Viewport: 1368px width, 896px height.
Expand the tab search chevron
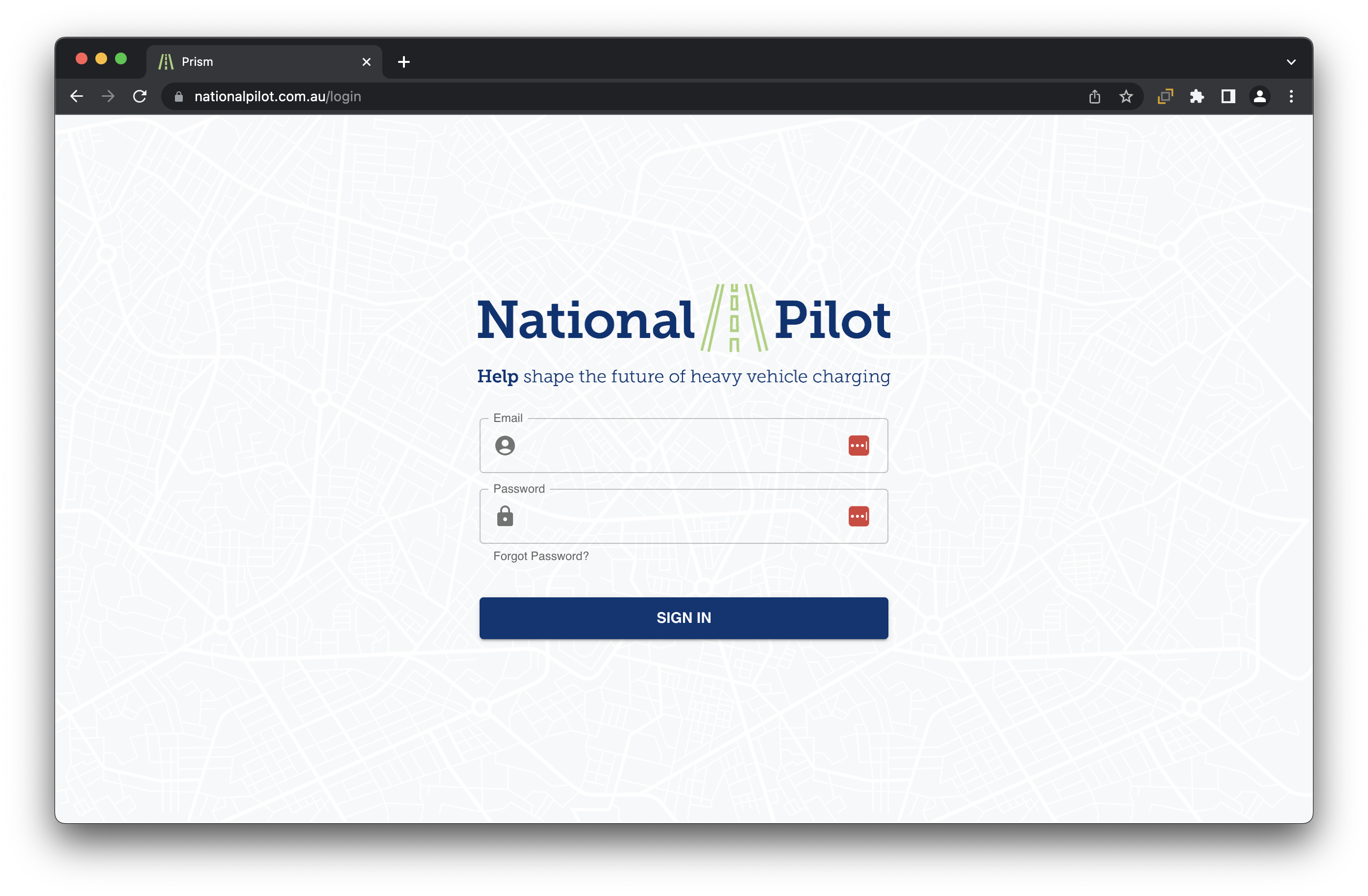1291,62
